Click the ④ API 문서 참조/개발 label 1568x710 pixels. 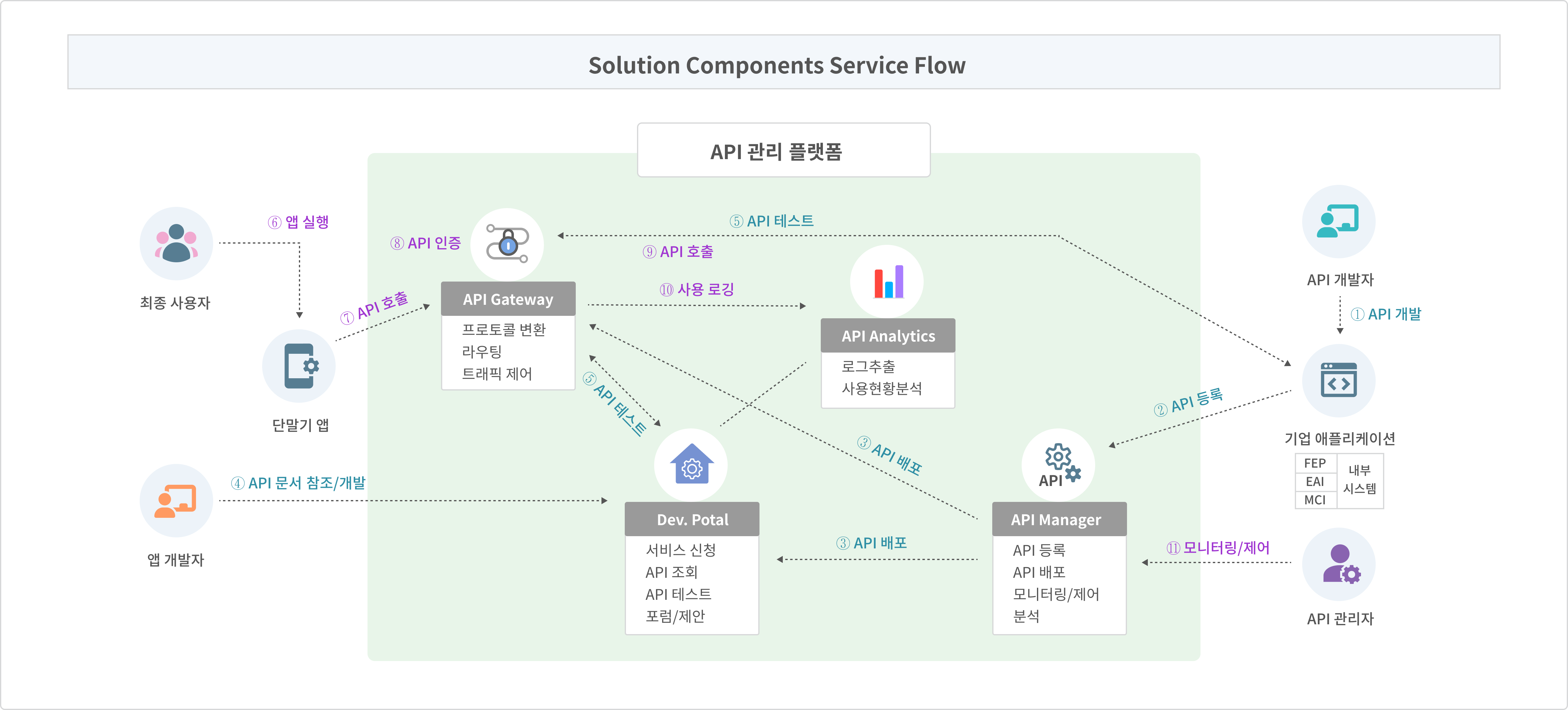(x=298, y=483)
